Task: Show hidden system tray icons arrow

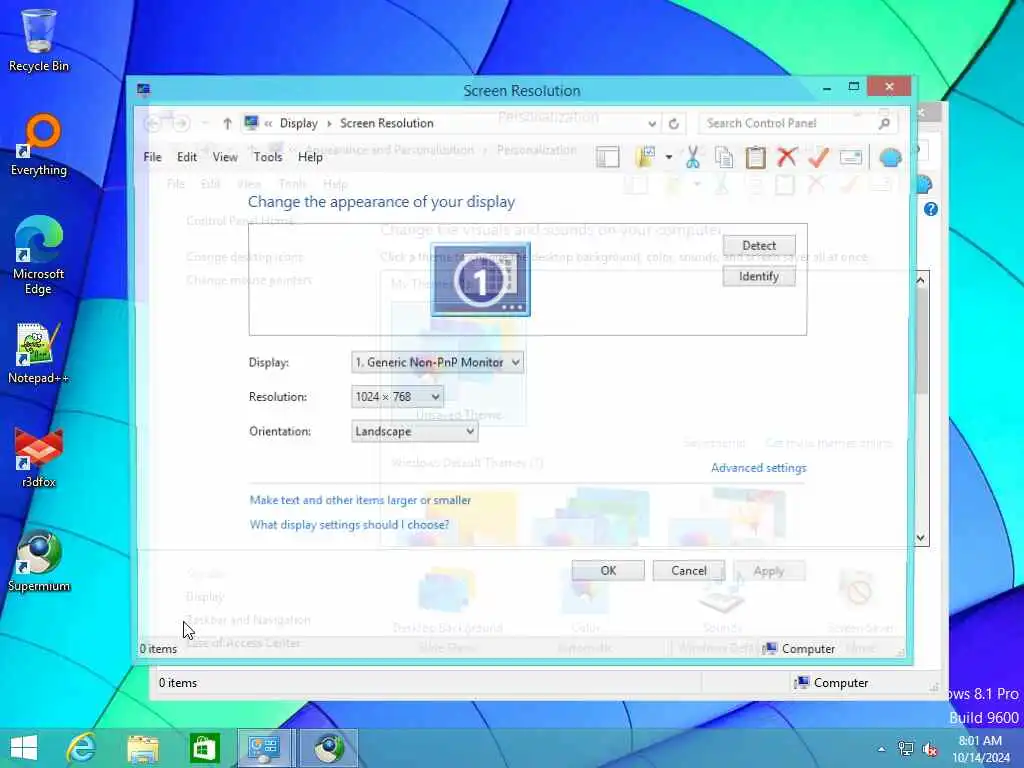Action: (x=882, y=749)
